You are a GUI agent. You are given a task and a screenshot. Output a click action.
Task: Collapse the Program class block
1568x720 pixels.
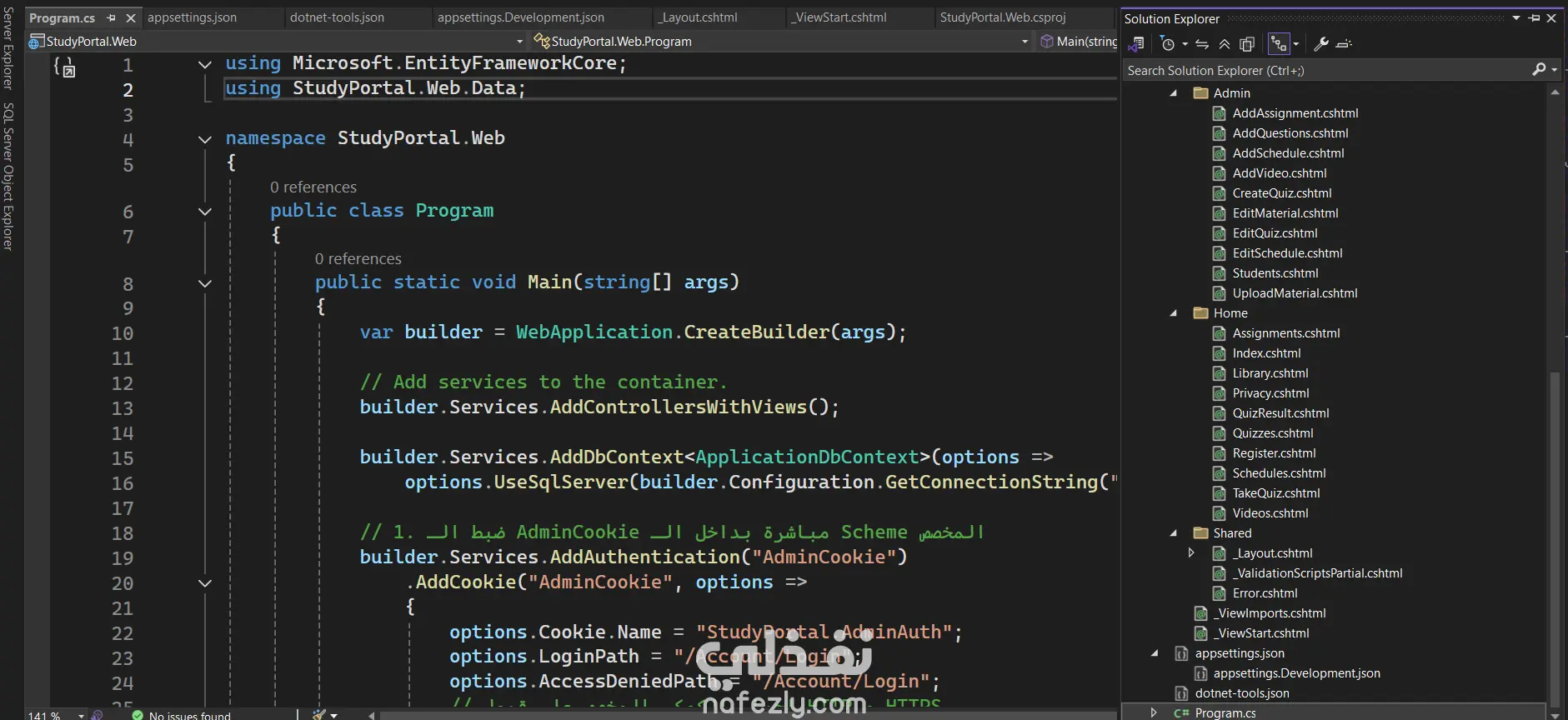(205, 212)
